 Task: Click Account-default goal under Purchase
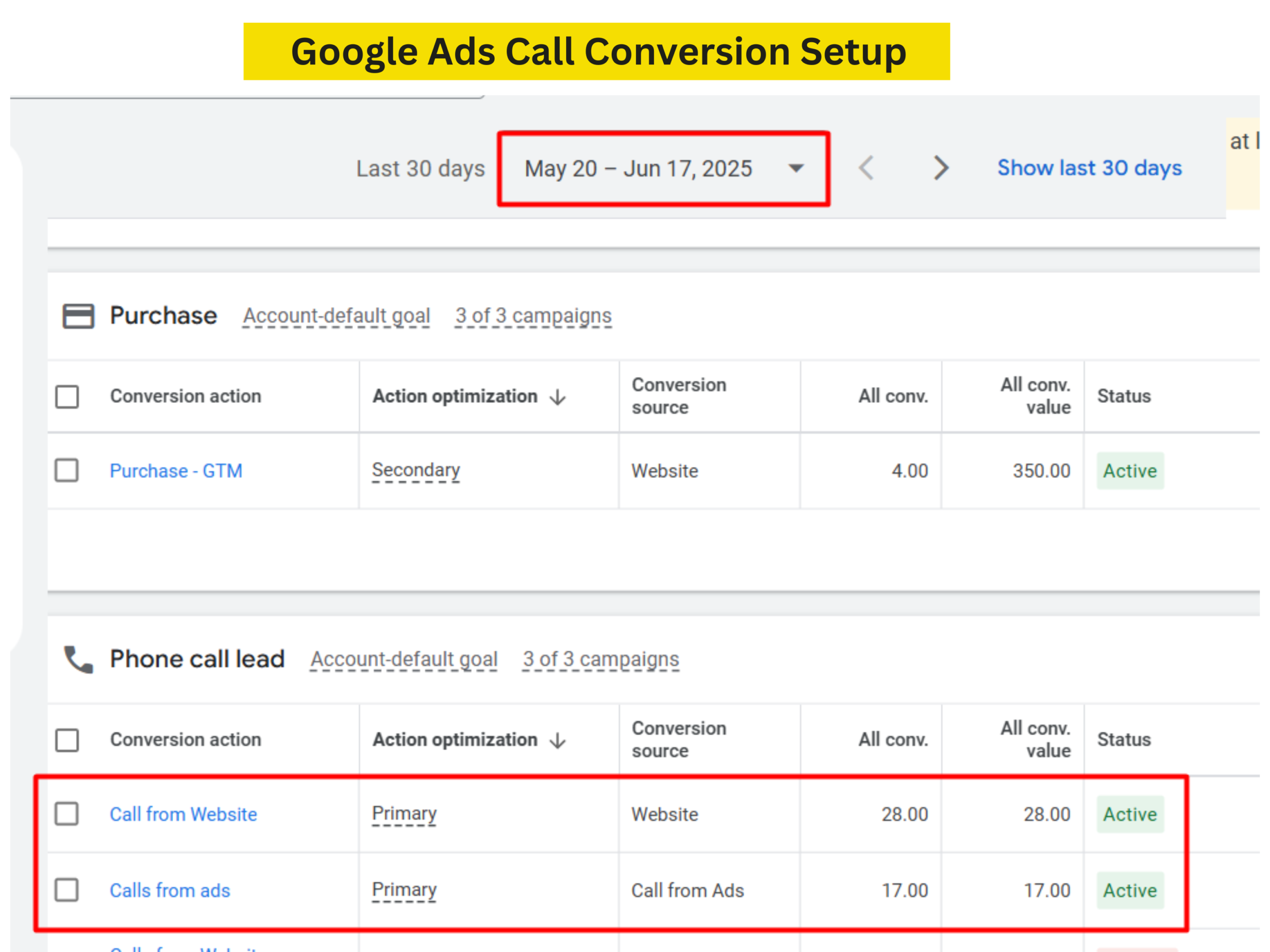click(x=336, y=316)
